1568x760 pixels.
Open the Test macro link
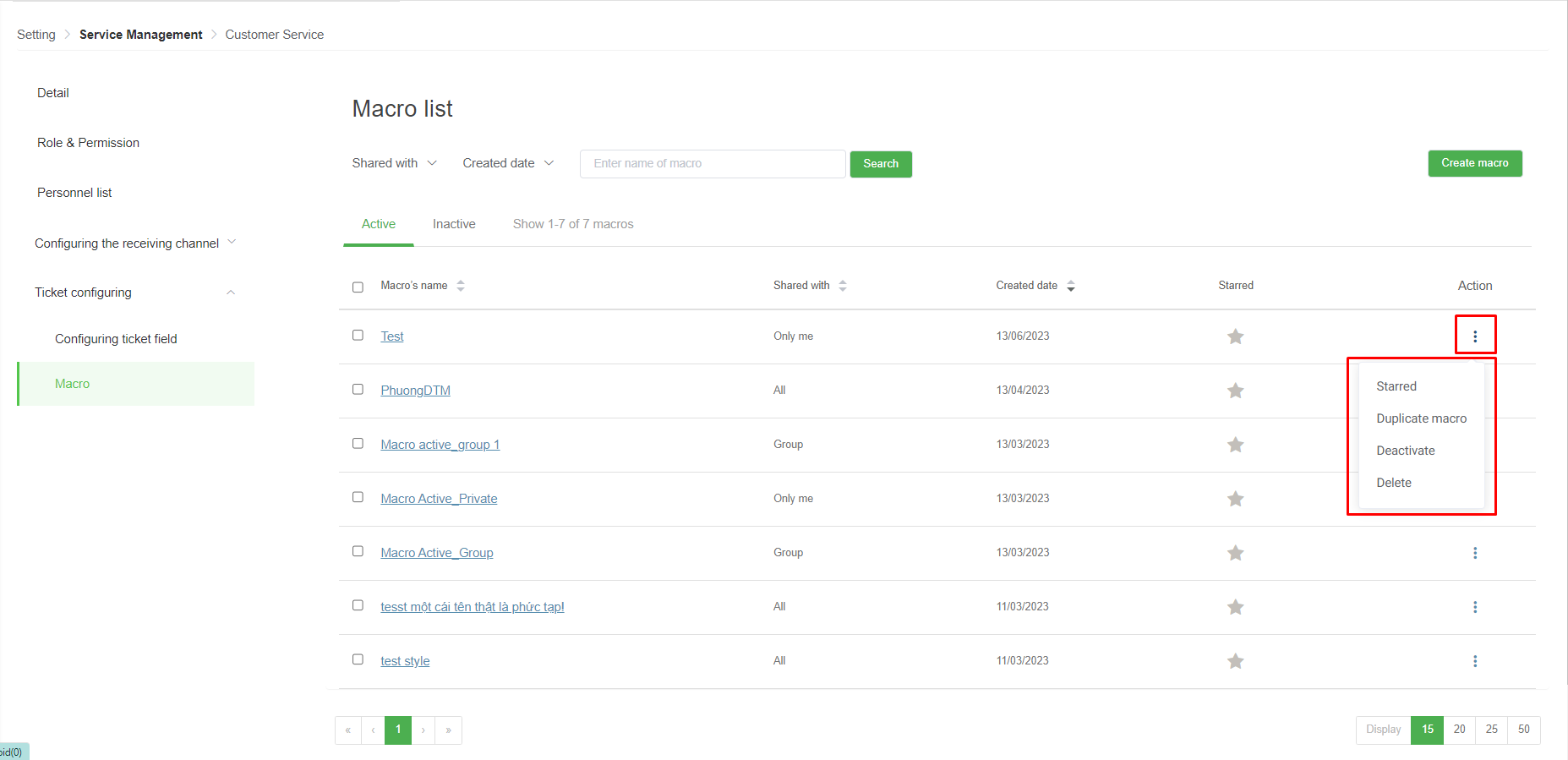[x=392, y=336]
